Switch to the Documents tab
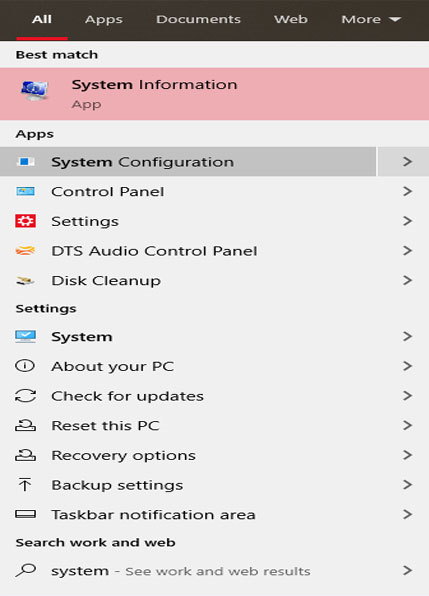429x596 pixels. click(x=198, y=19)
